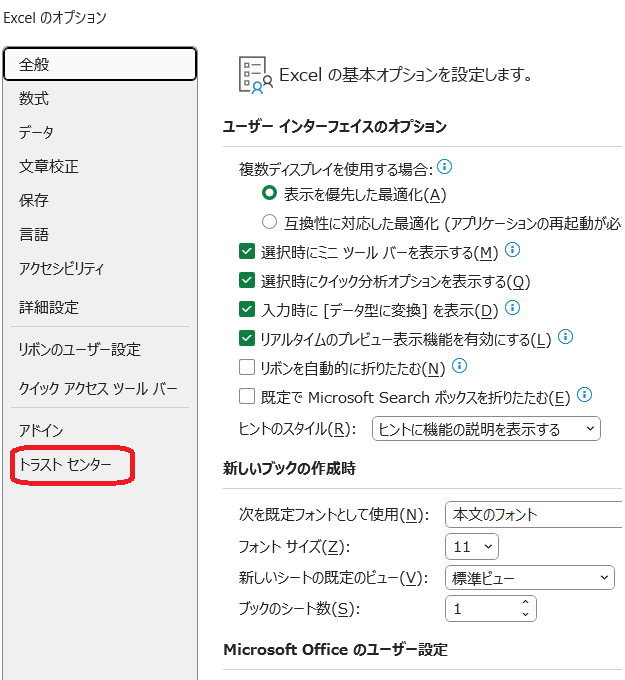
Task: Click info icon beside リボンを自動的に折りたたむ
Action: (459, 366)
